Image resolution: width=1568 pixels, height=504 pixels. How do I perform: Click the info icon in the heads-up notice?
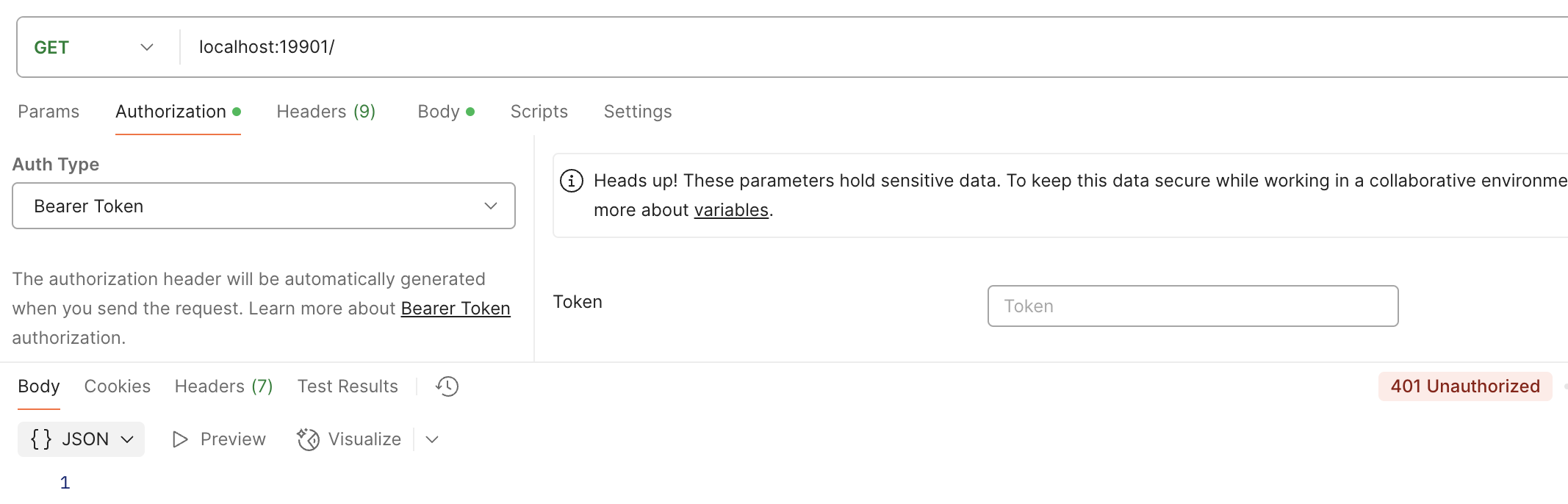click(x=572, y=181)
